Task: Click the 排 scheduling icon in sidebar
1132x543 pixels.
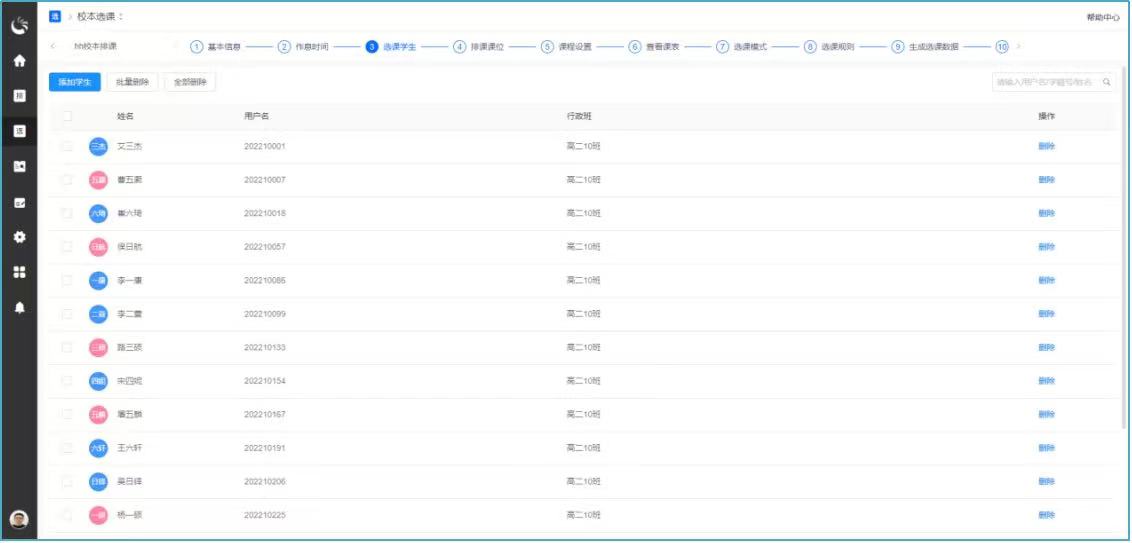Action: 19,96
